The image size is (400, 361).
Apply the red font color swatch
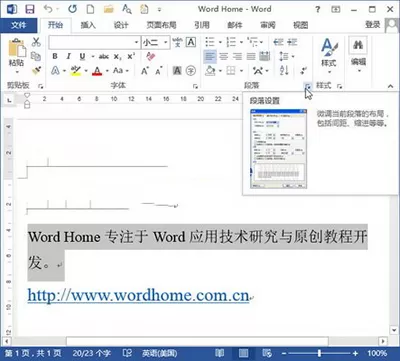click(x=97, y=71)
